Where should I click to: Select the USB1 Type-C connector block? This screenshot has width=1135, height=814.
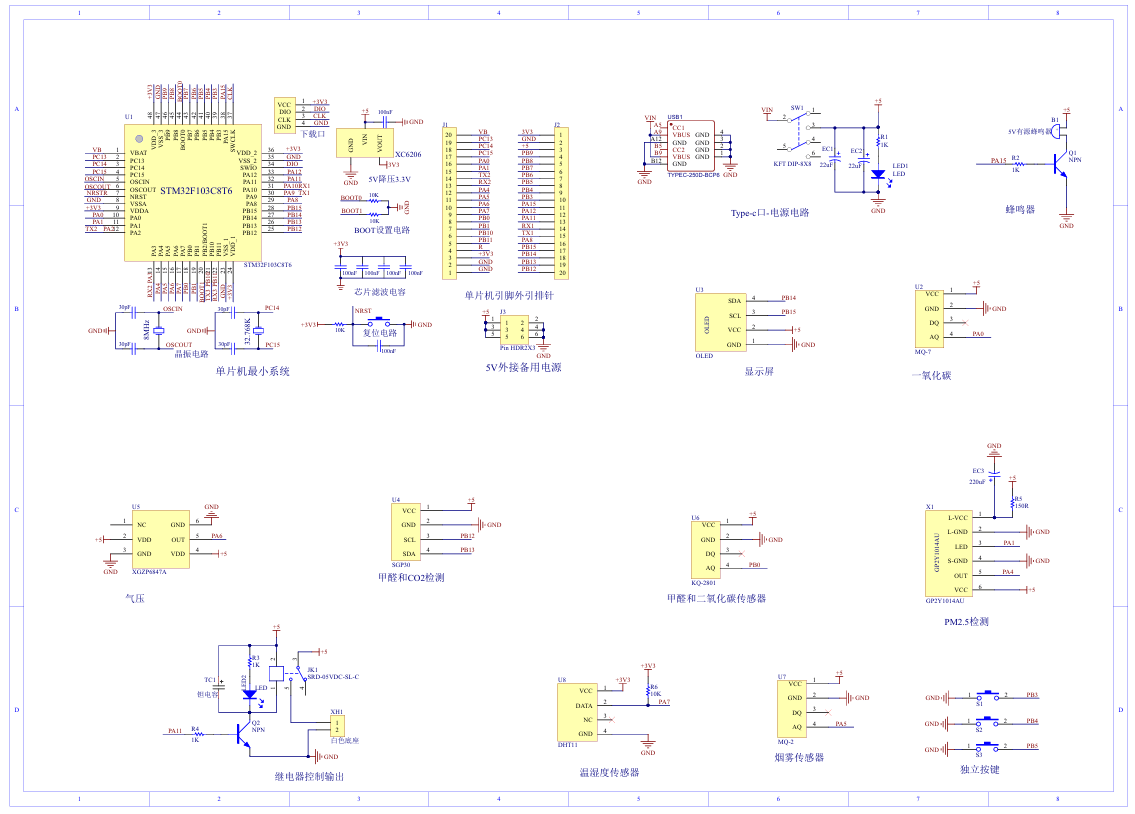click(x=692, y=146)
